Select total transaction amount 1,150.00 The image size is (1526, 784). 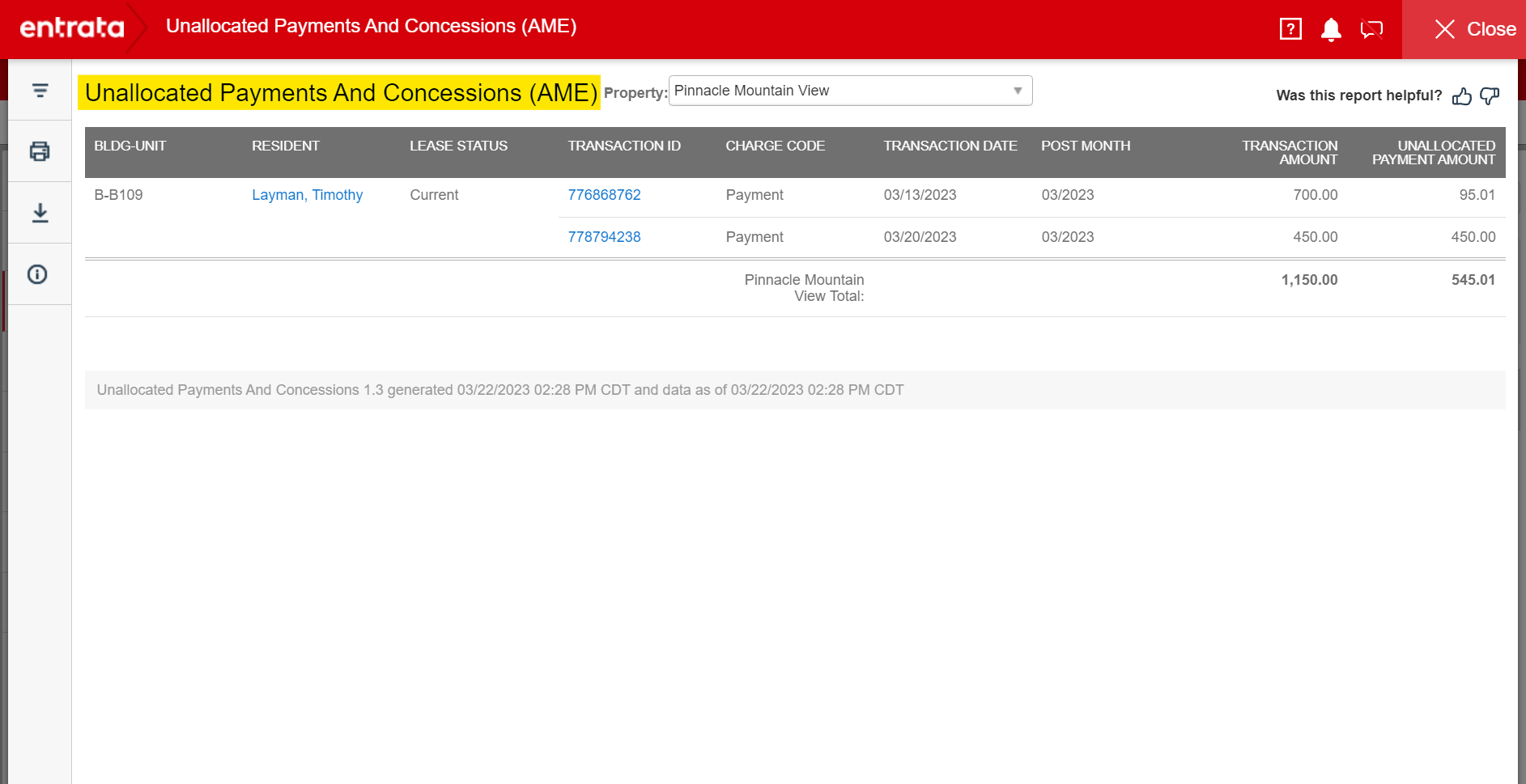click(x=1309, y=280)
